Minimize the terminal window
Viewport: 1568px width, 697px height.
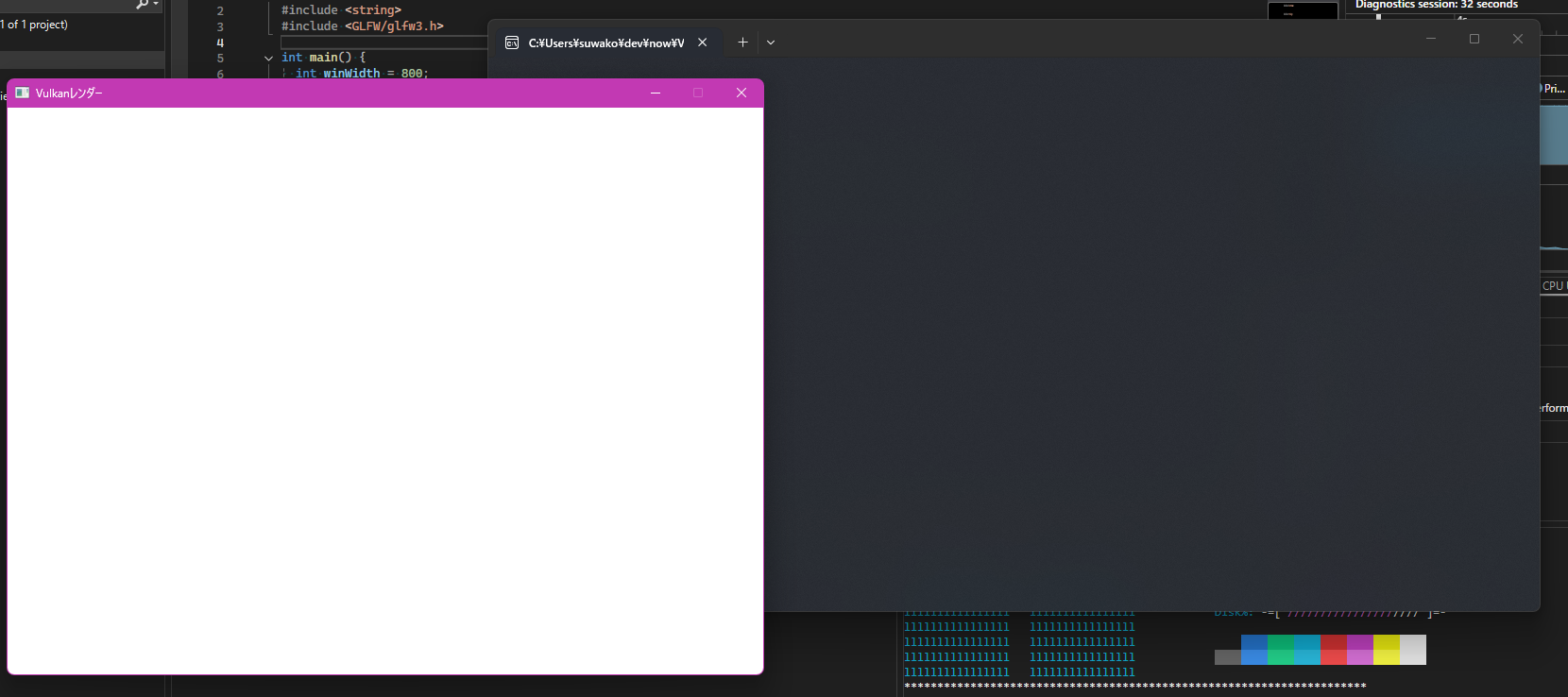[1430, 39]
